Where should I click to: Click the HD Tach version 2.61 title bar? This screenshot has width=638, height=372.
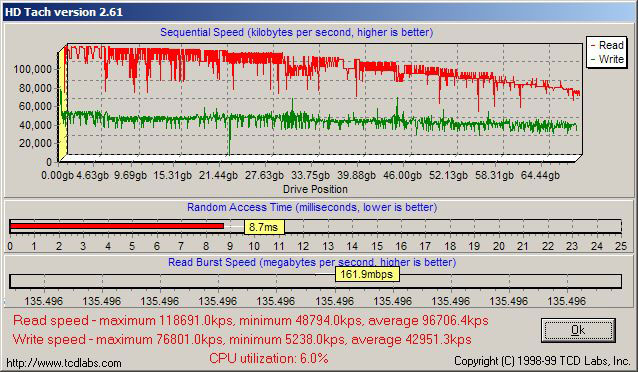pos(319,11)
